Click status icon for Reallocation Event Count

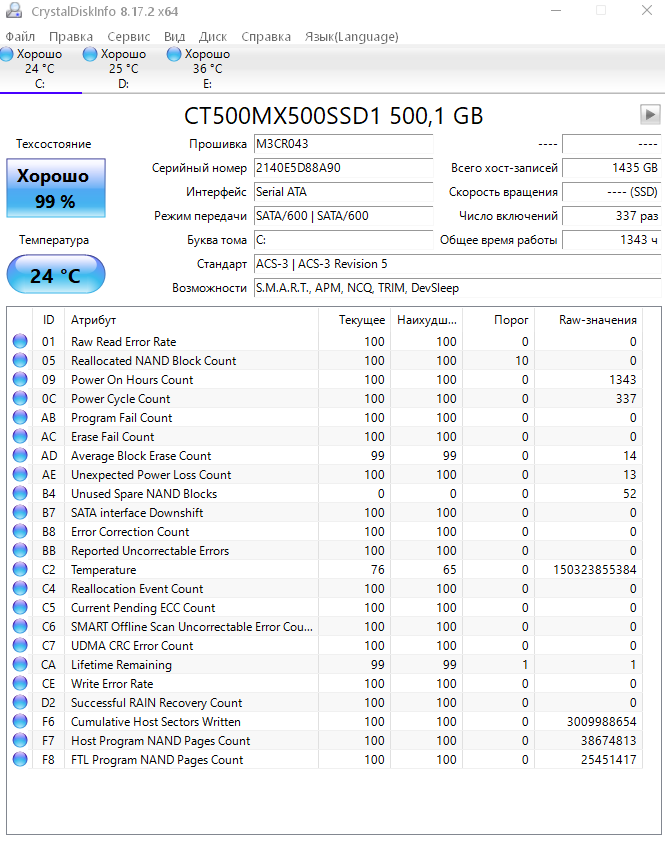point(20,588)
